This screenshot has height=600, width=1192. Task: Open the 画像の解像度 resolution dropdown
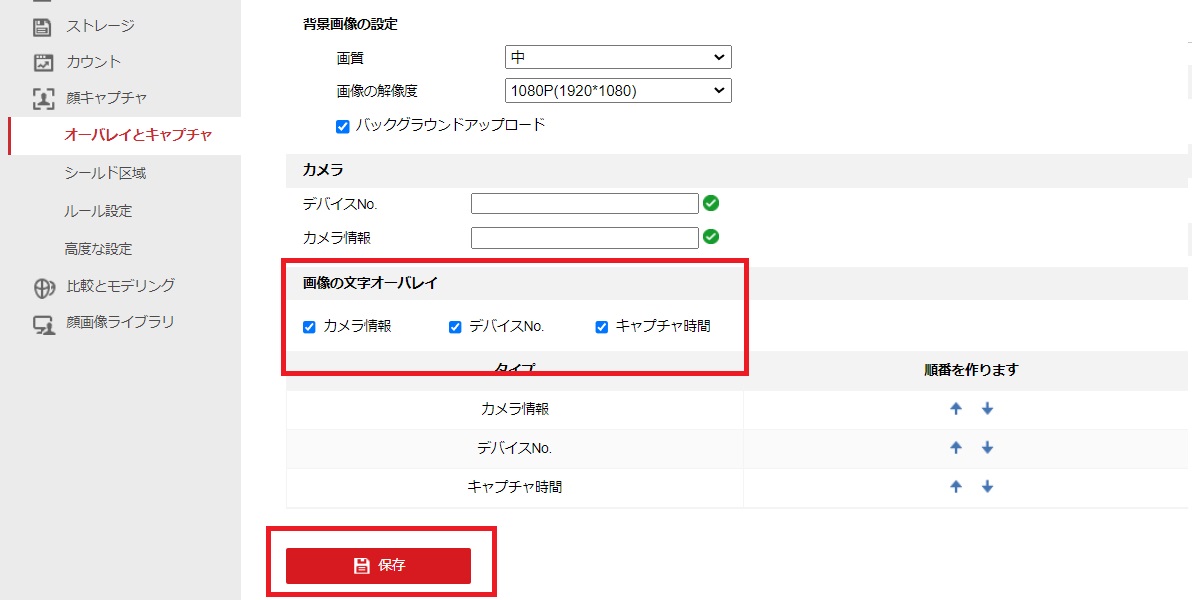click(x=617, y=90)
